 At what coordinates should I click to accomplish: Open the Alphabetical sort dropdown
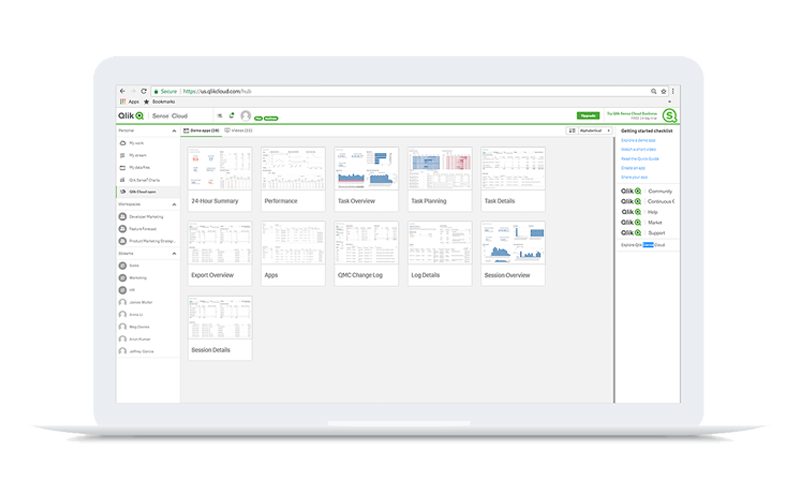point(595,131)
